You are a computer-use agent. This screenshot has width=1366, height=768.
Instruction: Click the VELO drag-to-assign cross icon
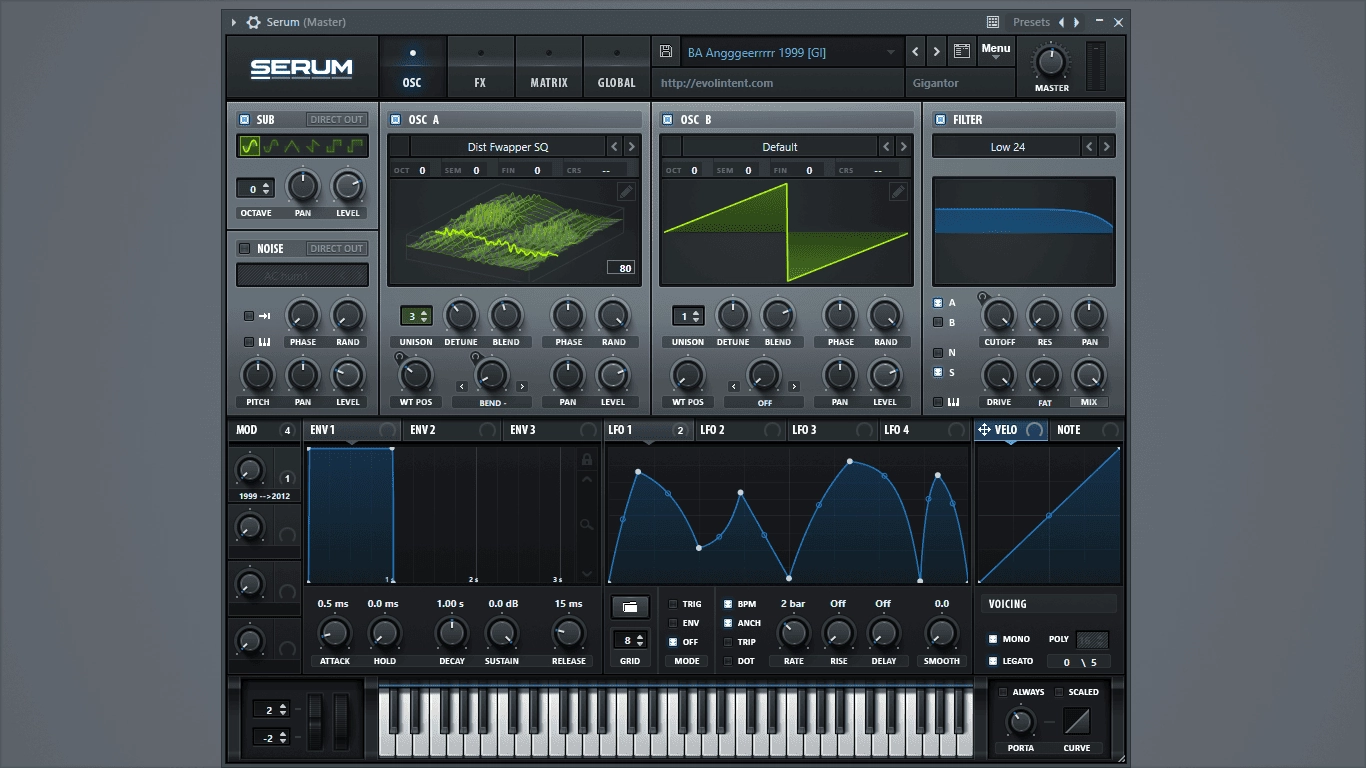pos(984,430)
